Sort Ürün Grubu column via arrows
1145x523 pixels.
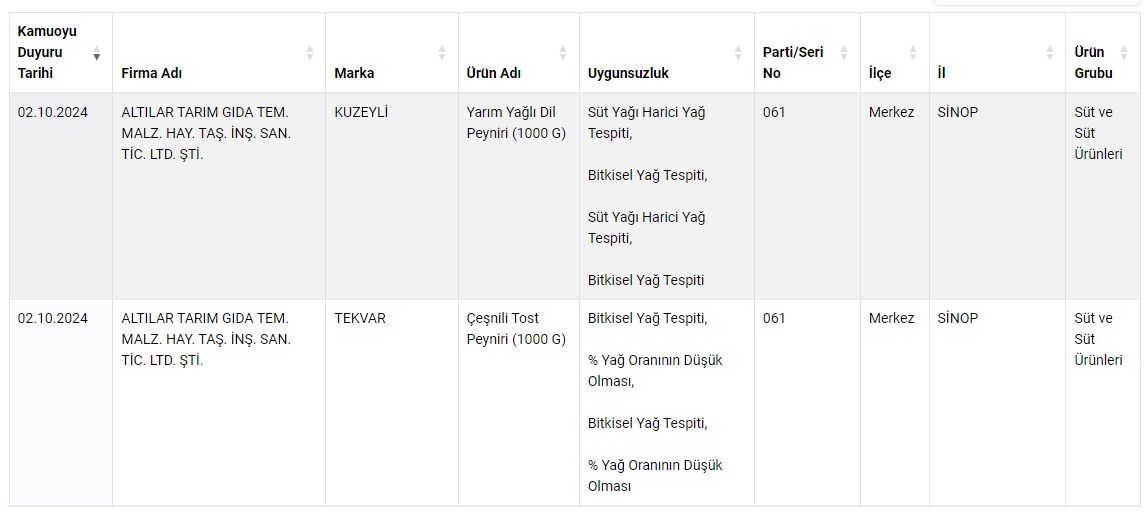(1124, 53)
